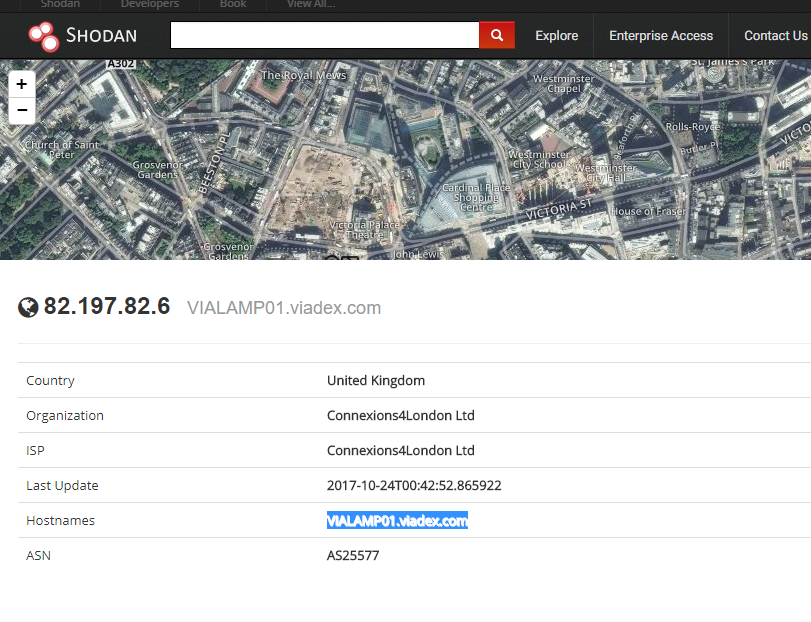Select the Shodan top bar tab

(x=60, y=4)
